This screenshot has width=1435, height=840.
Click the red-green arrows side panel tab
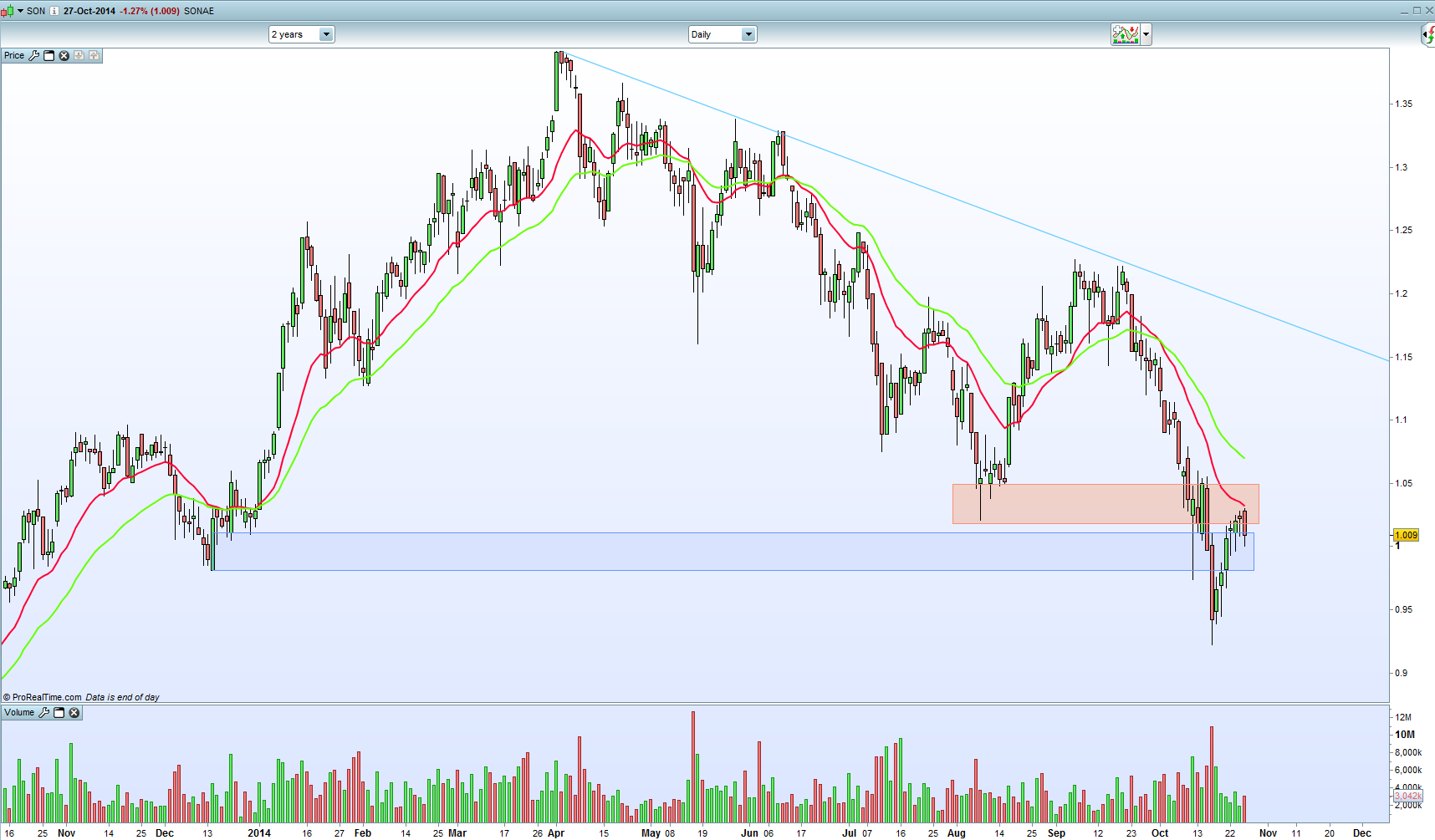(1429, 34)
